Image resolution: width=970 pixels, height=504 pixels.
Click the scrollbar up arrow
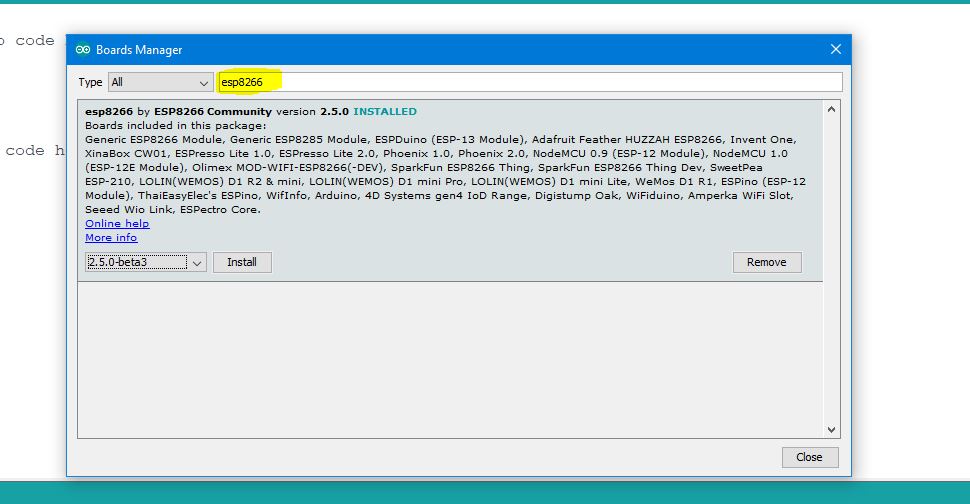click(x=831, y=109)
